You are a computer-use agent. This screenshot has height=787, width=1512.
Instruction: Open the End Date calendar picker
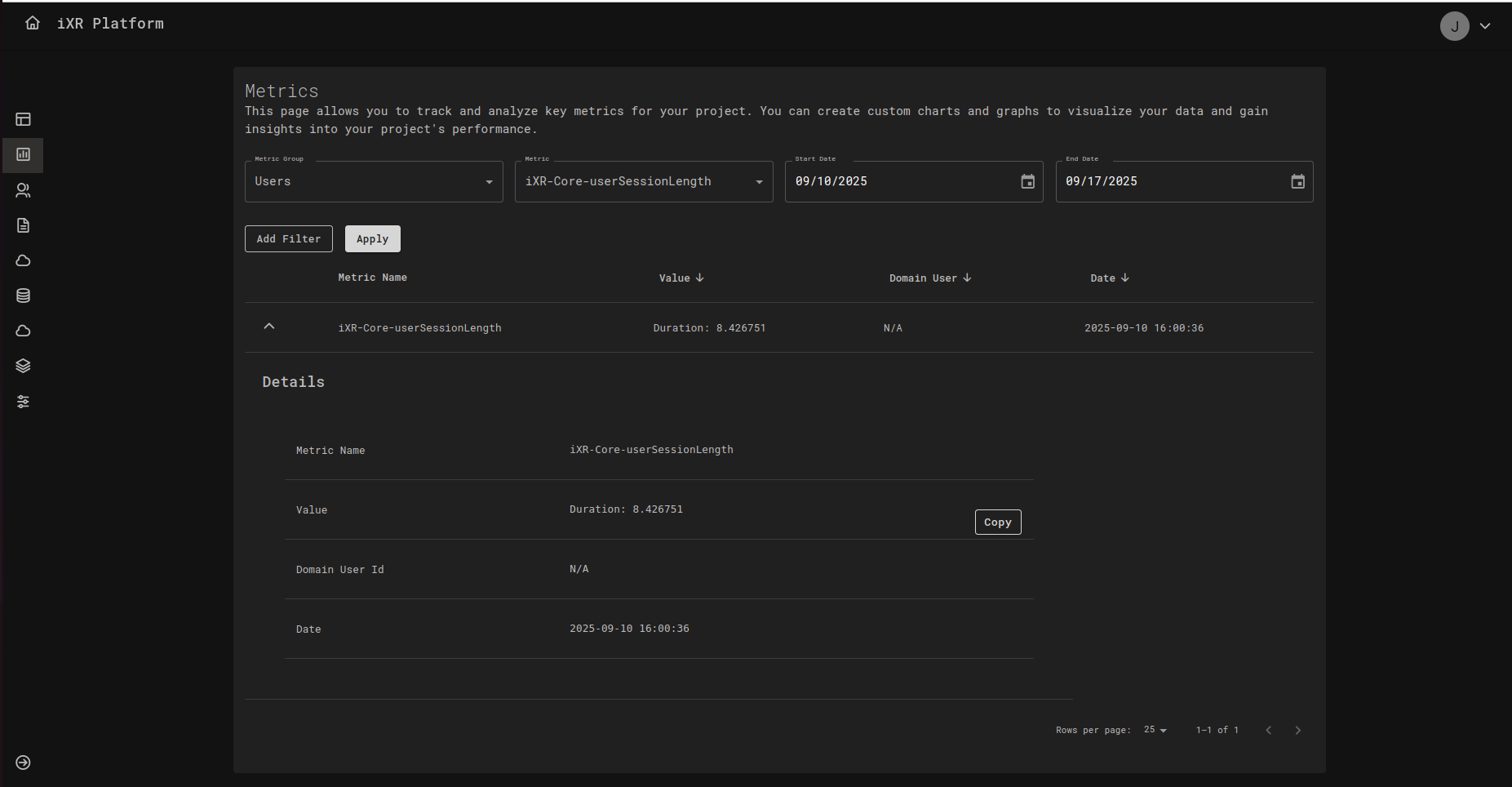pyautogui.click(x=1297, y=181)
